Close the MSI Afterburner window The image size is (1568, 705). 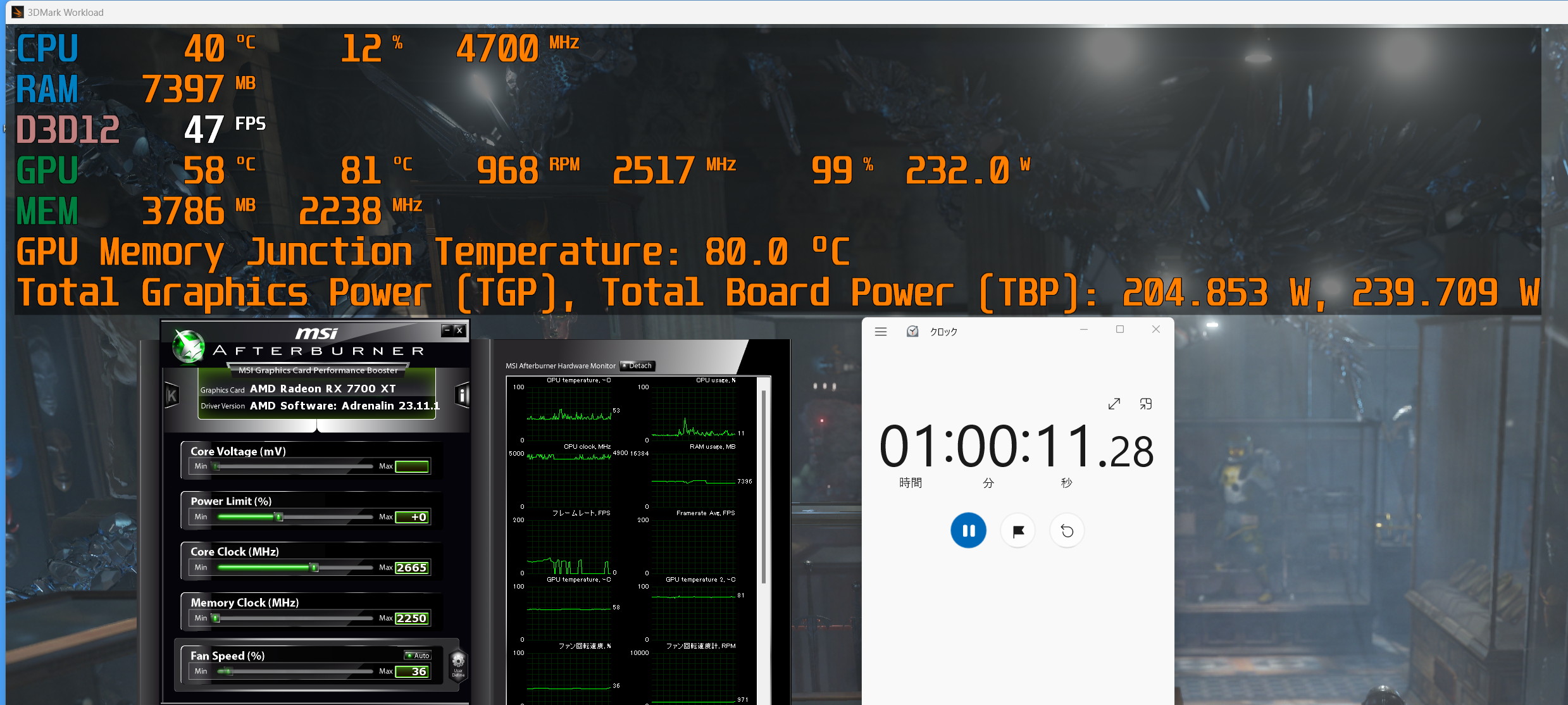(460, 330)
